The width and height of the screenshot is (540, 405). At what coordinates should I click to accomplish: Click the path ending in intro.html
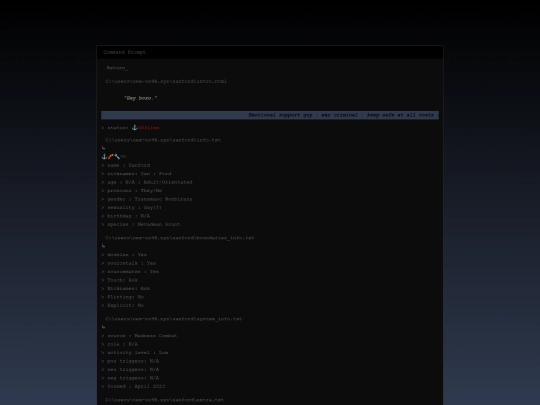click(166, 82)
